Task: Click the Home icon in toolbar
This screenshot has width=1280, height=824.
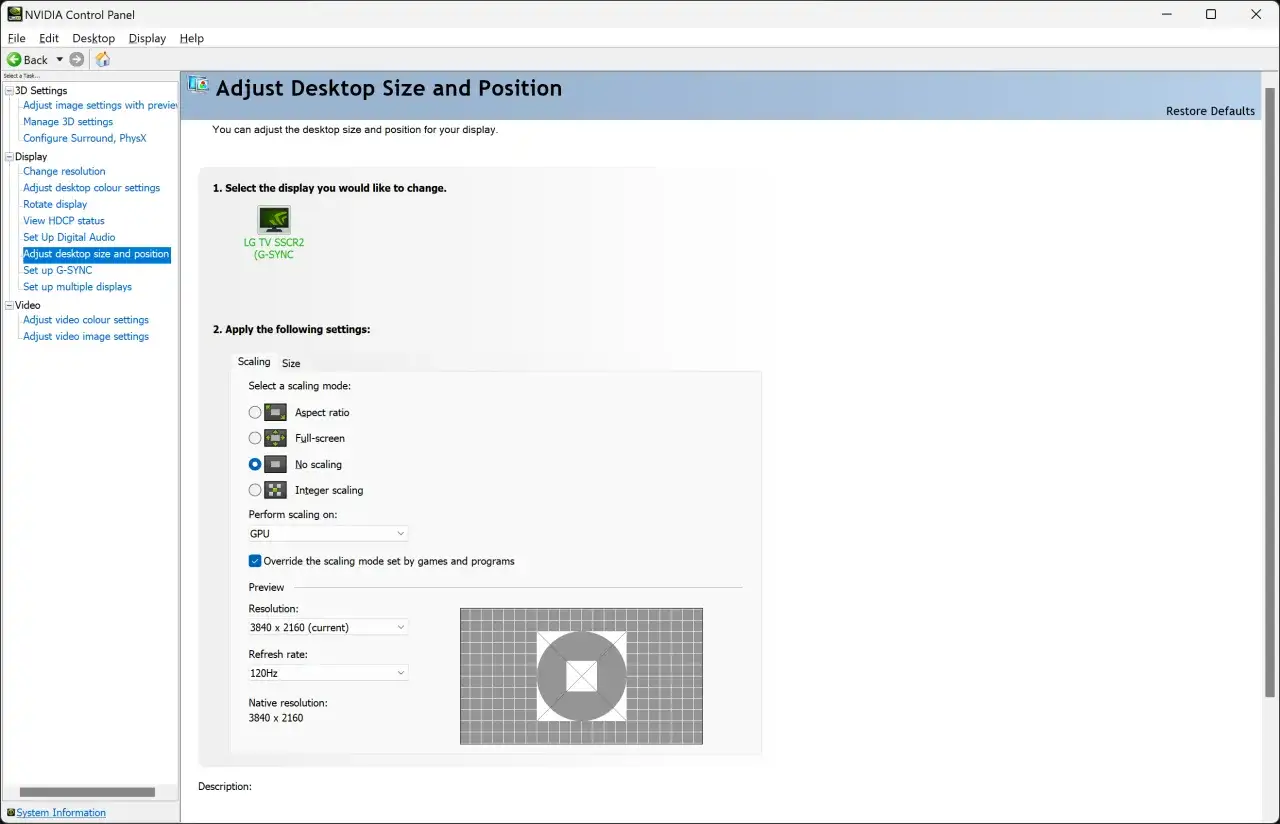Action: coord(102,60)
